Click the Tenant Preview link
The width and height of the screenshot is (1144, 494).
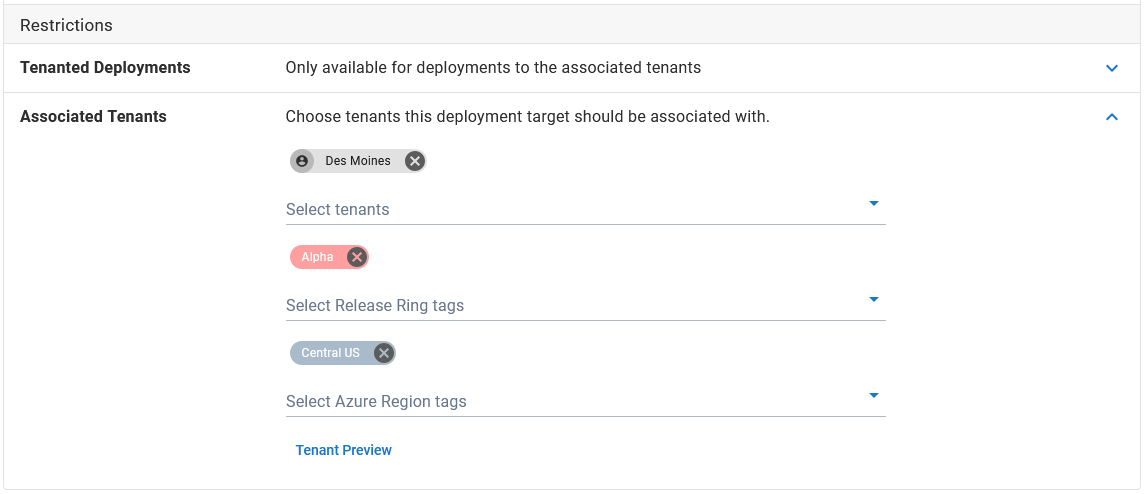click(x=344, y=450)
